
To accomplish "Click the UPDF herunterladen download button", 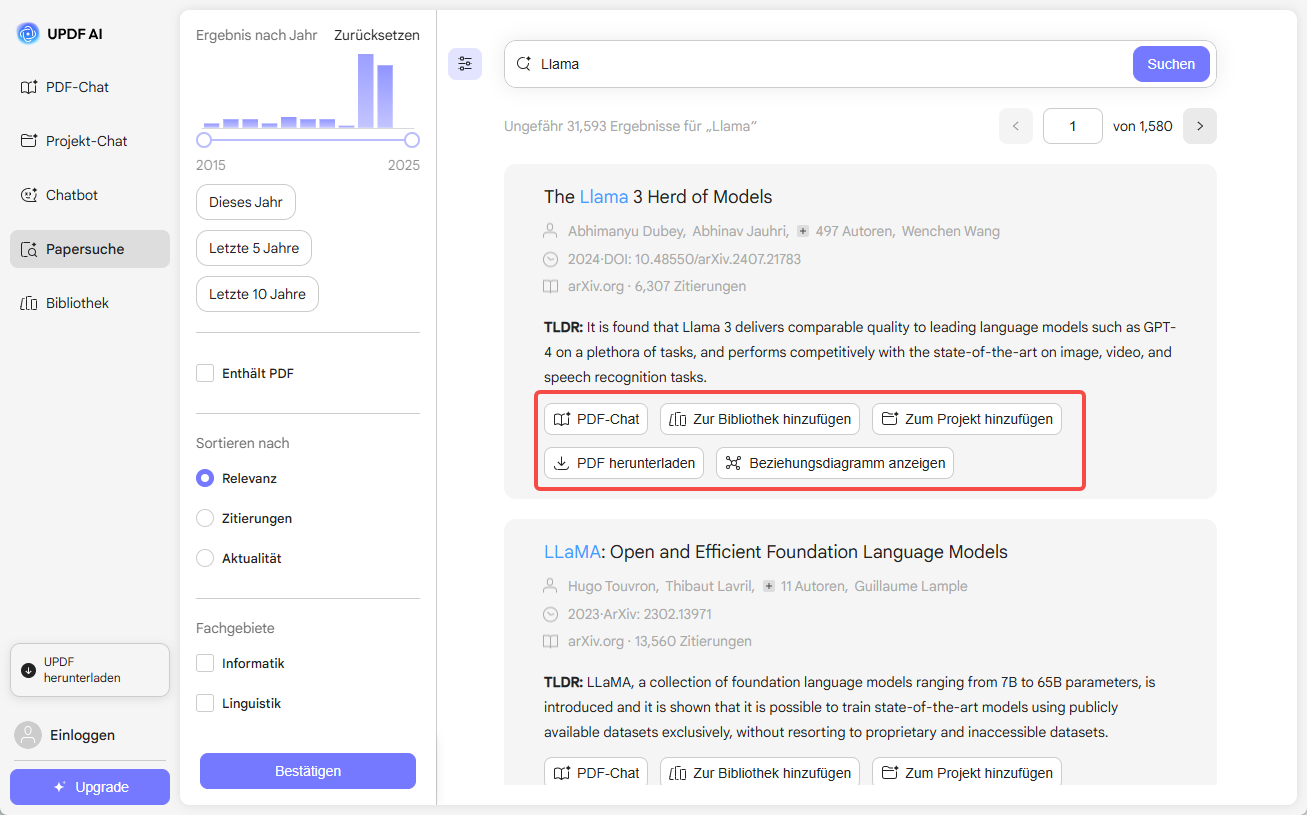I will [x=90, y=670].
